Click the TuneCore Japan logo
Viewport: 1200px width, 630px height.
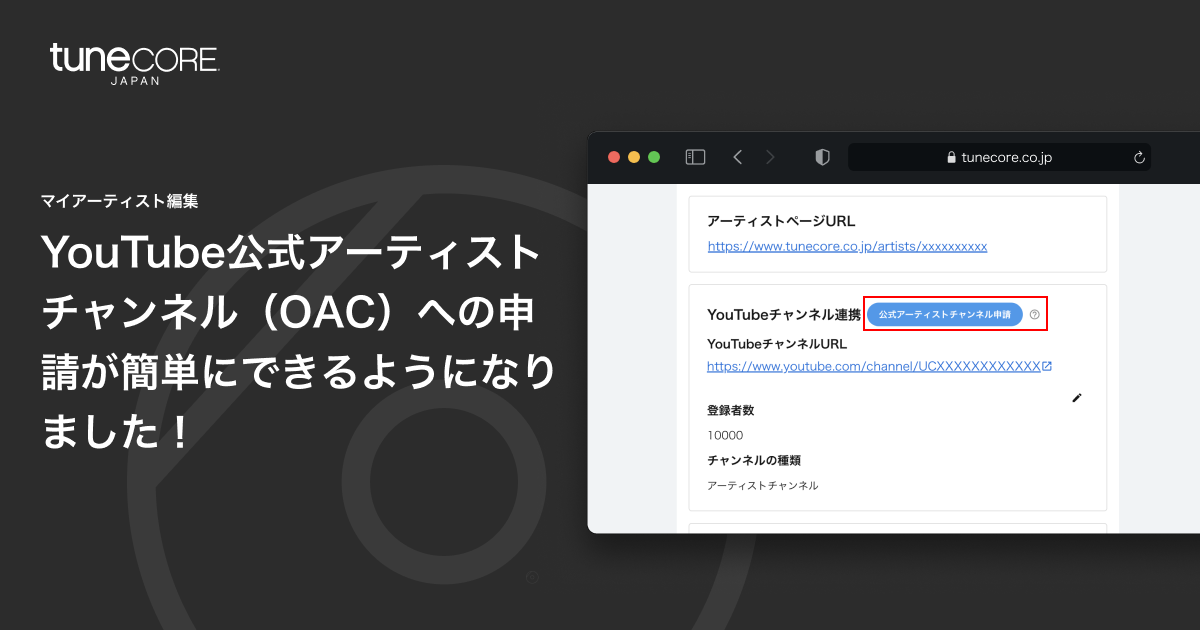134,62
